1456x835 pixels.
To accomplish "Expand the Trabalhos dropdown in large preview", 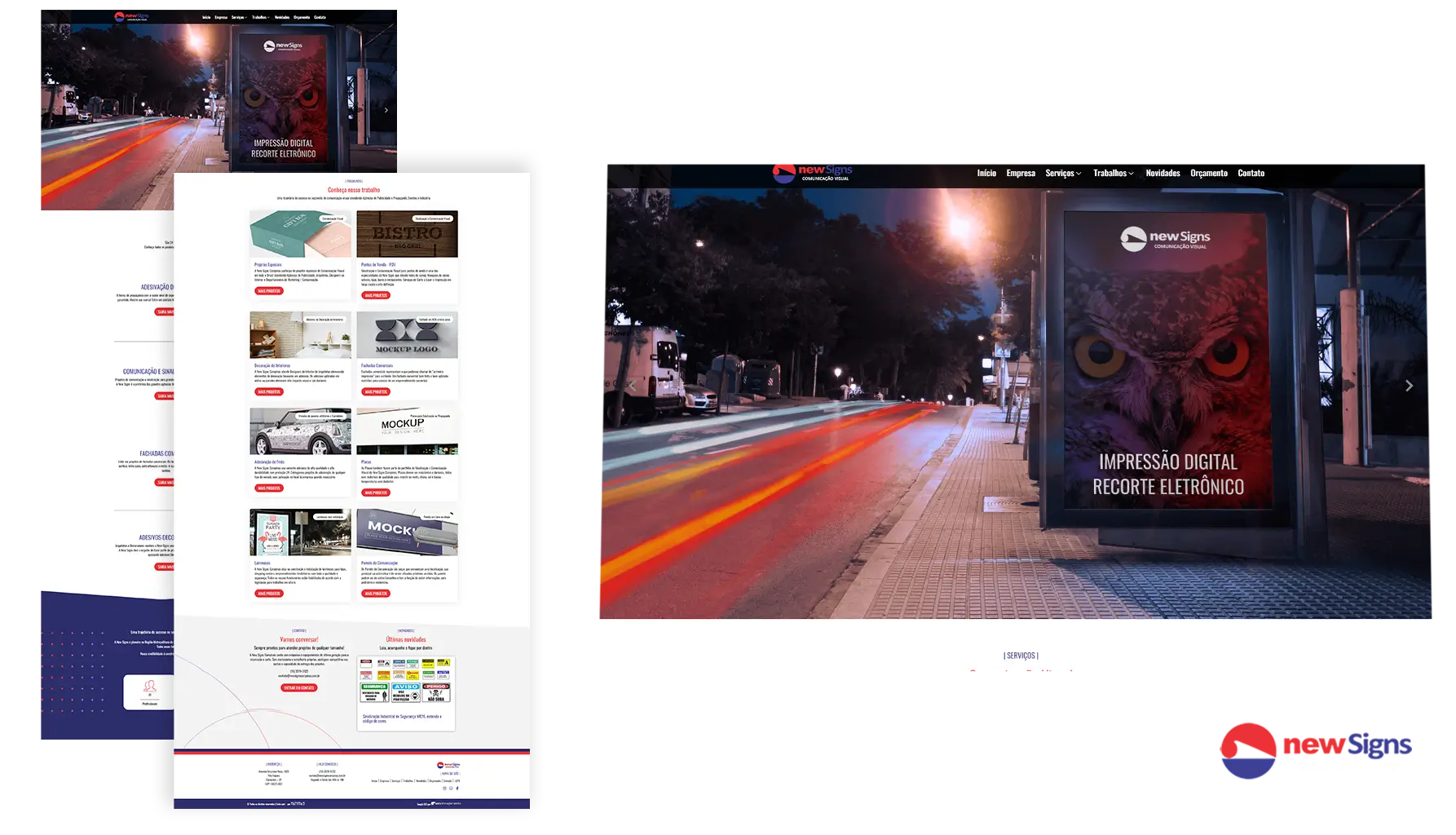I will (x=1114, y=173).
